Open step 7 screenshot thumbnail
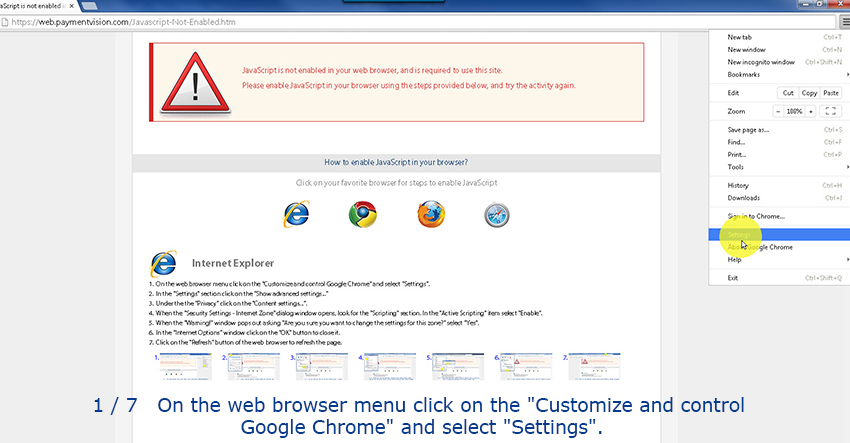The width and height of the screenshot is (850, 443). click(x=594, y=367)
